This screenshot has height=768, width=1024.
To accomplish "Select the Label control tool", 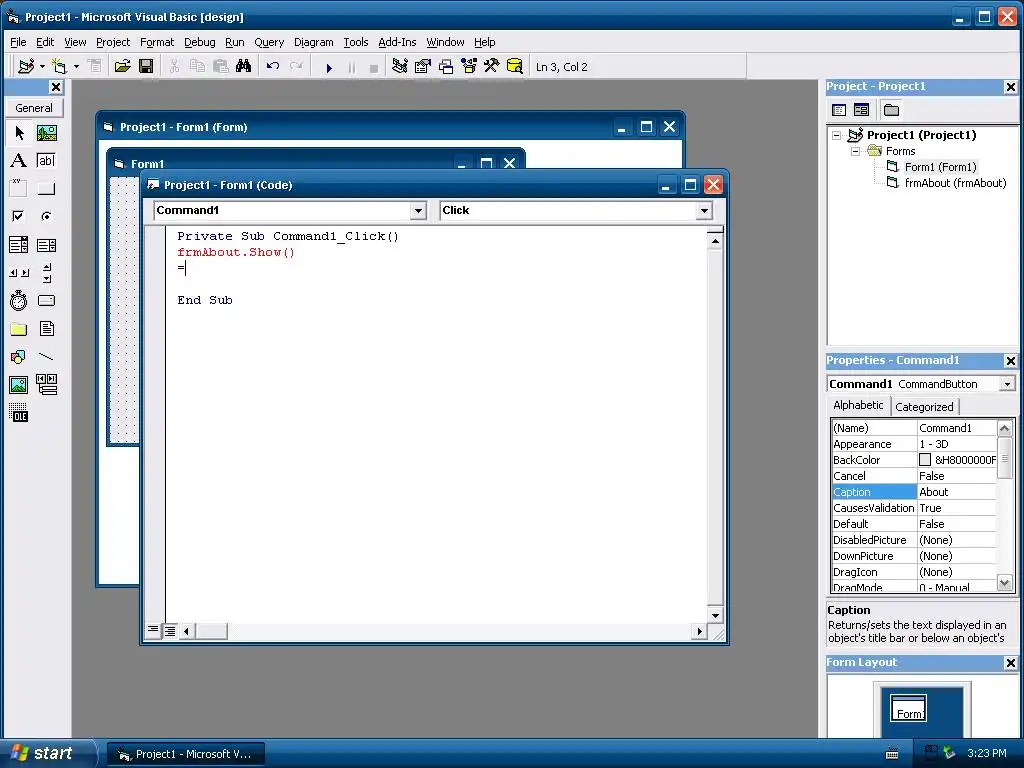I will (19, 161).
